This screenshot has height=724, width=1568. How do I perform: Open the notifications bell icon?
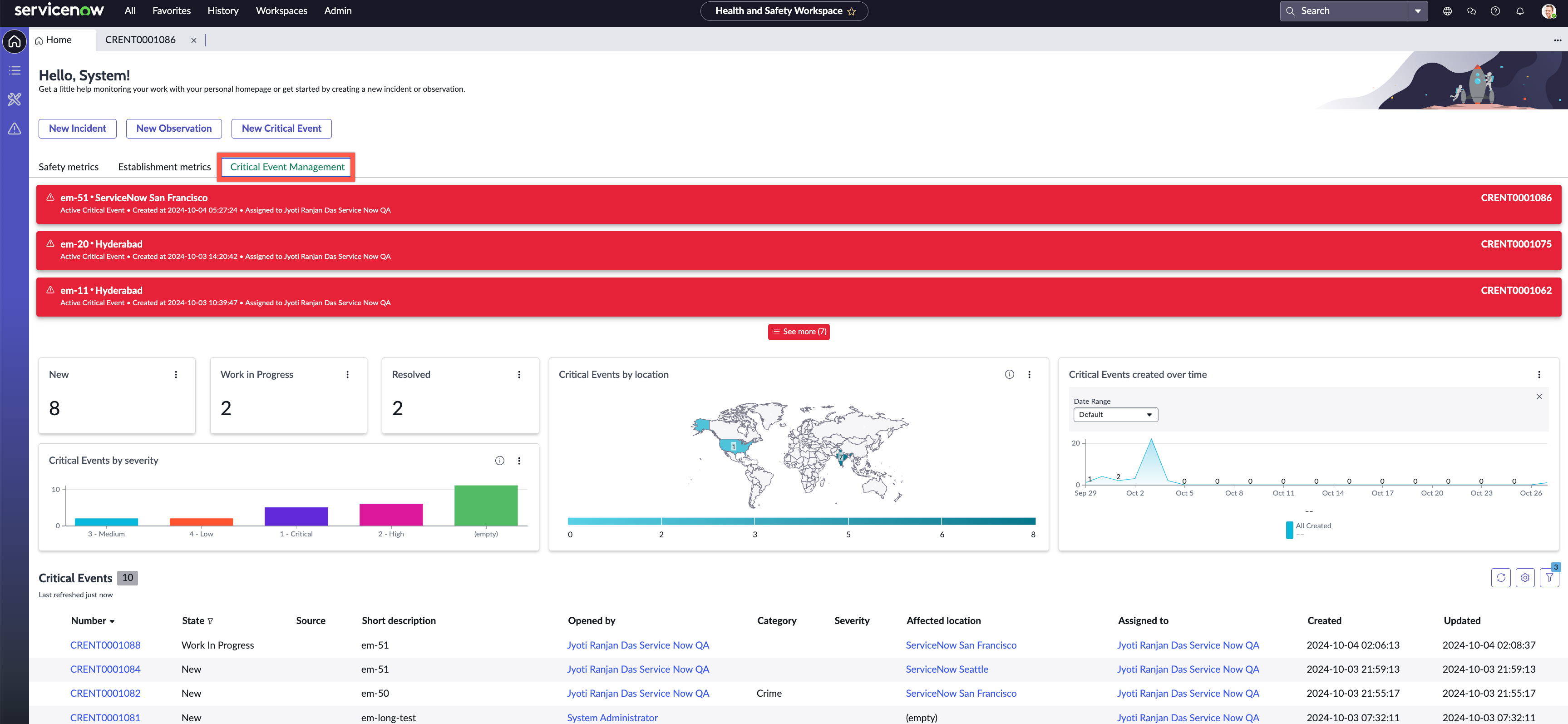(x=1520, y=11)
